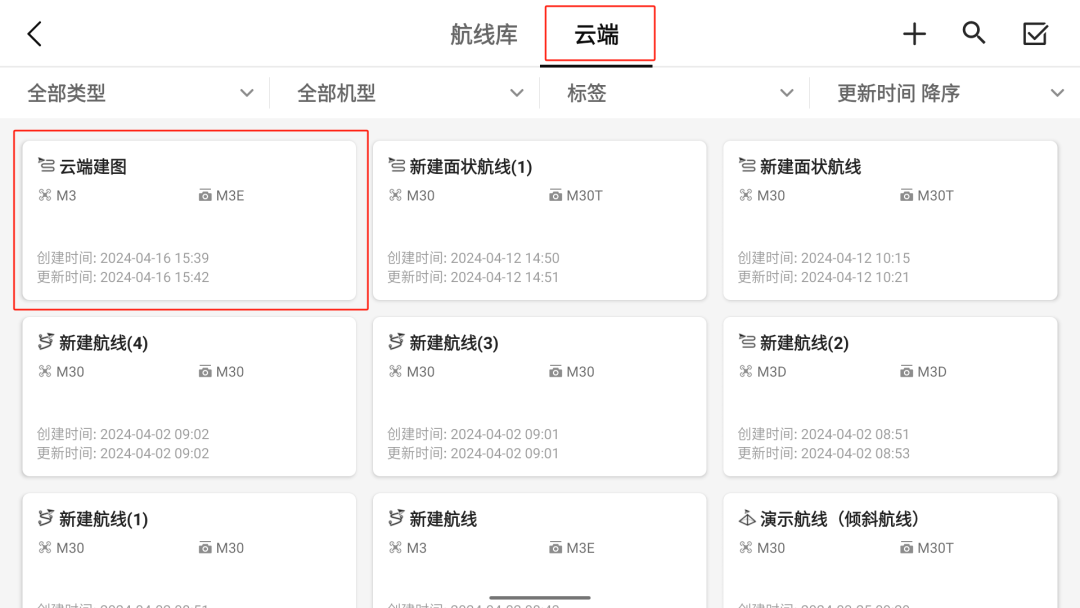Viewport: 1080px width, 608px height.
Task: Click the drone icon beside M3D in 新建航线(2)
Action: click(745, 372)
